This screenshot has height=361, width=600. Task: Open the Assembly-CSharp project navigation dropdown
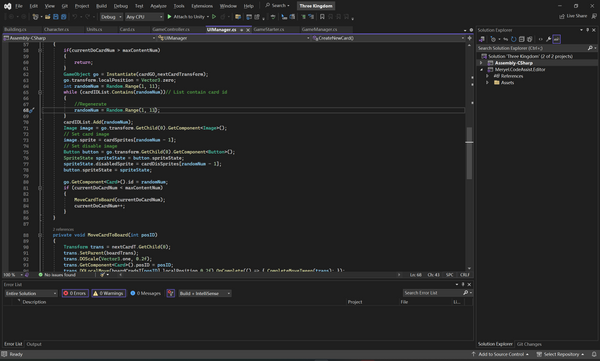80,38
